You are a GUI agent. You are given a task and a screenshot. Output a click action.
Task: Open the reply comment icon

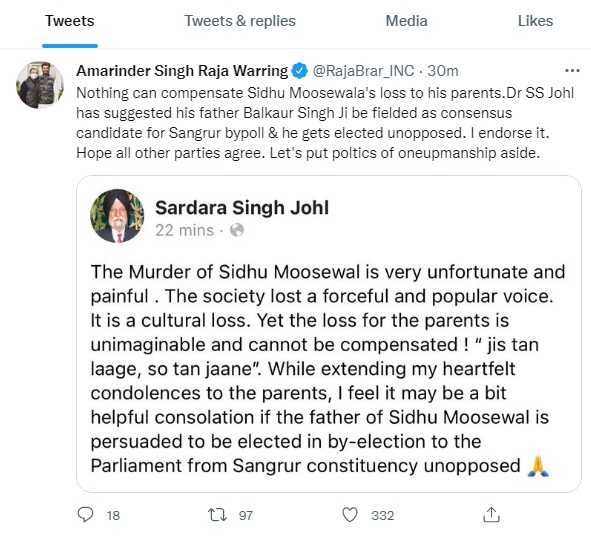pyautogui.click(x=85, y=514)
